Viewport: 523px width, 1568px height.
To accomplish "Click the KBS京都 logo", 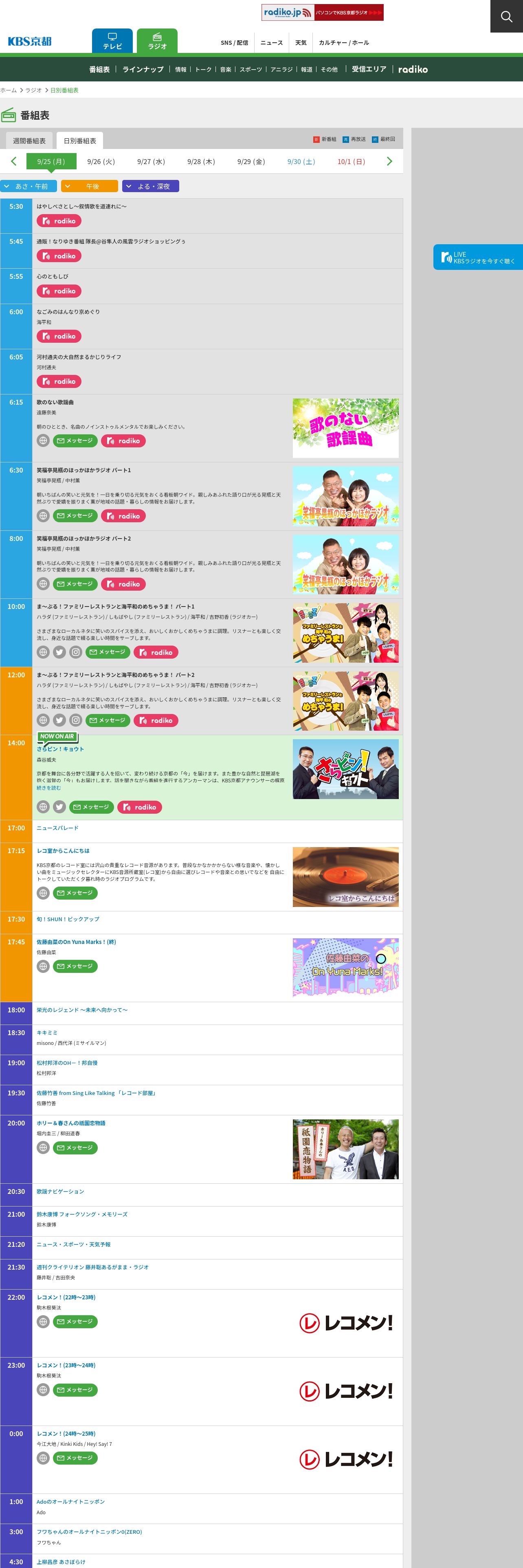I will click(x=30, y=42).
